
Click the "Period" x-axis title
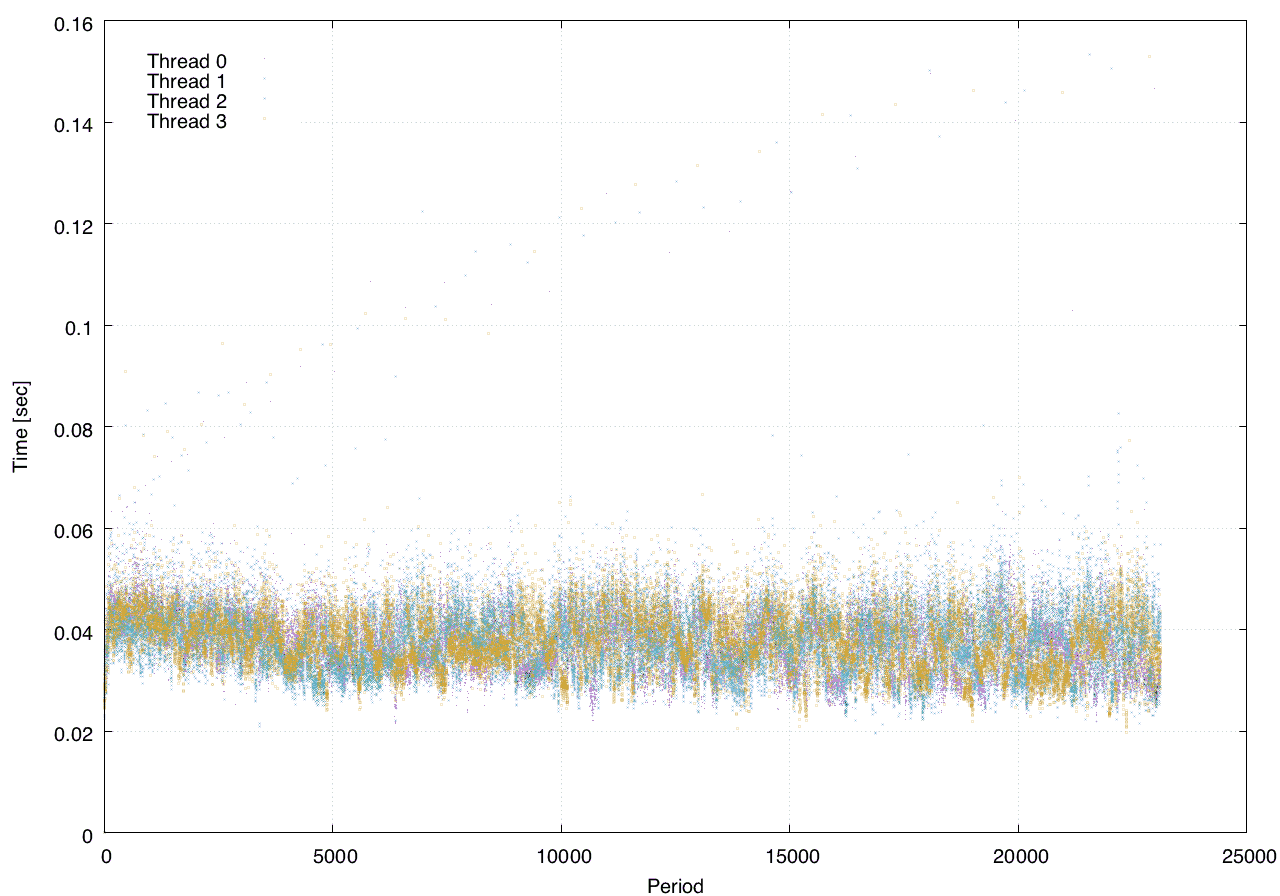[x=675, y=886]
